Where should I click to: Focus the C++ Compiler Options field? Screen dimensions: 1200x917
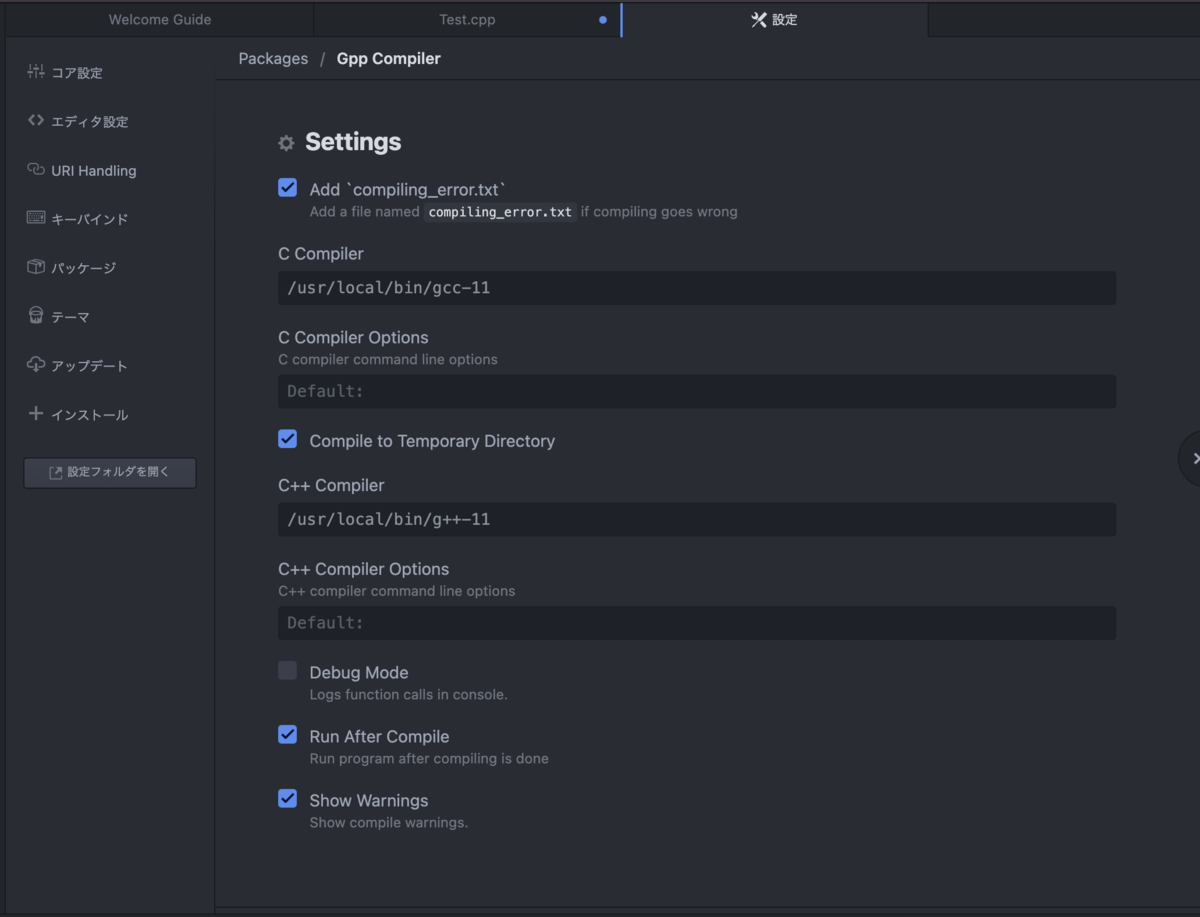[x=696, y=623]
